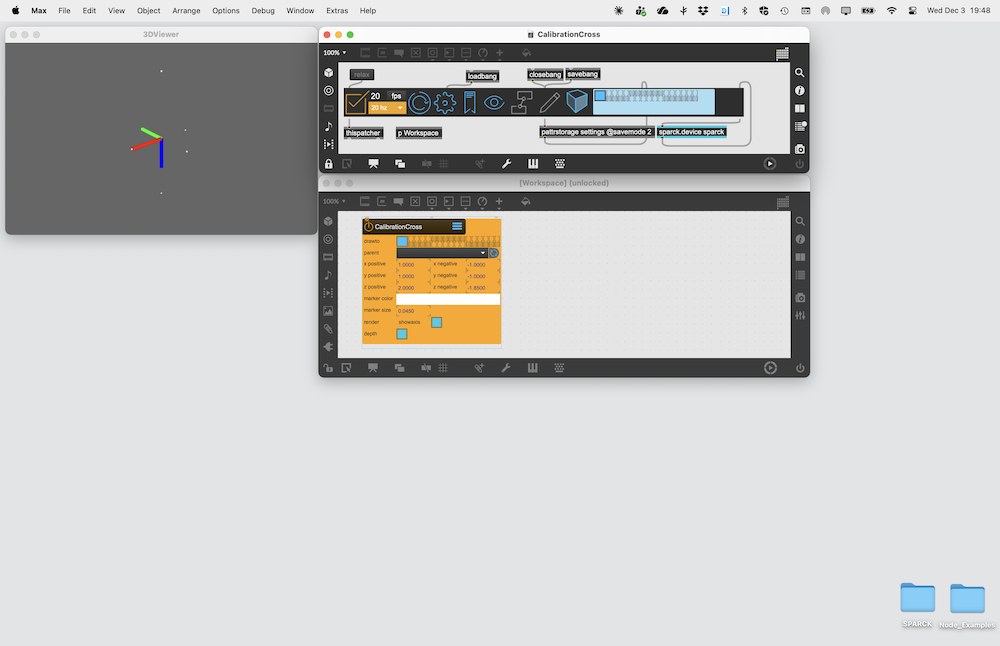Toggle the large orange checkmark box

(x=355, y=102)
